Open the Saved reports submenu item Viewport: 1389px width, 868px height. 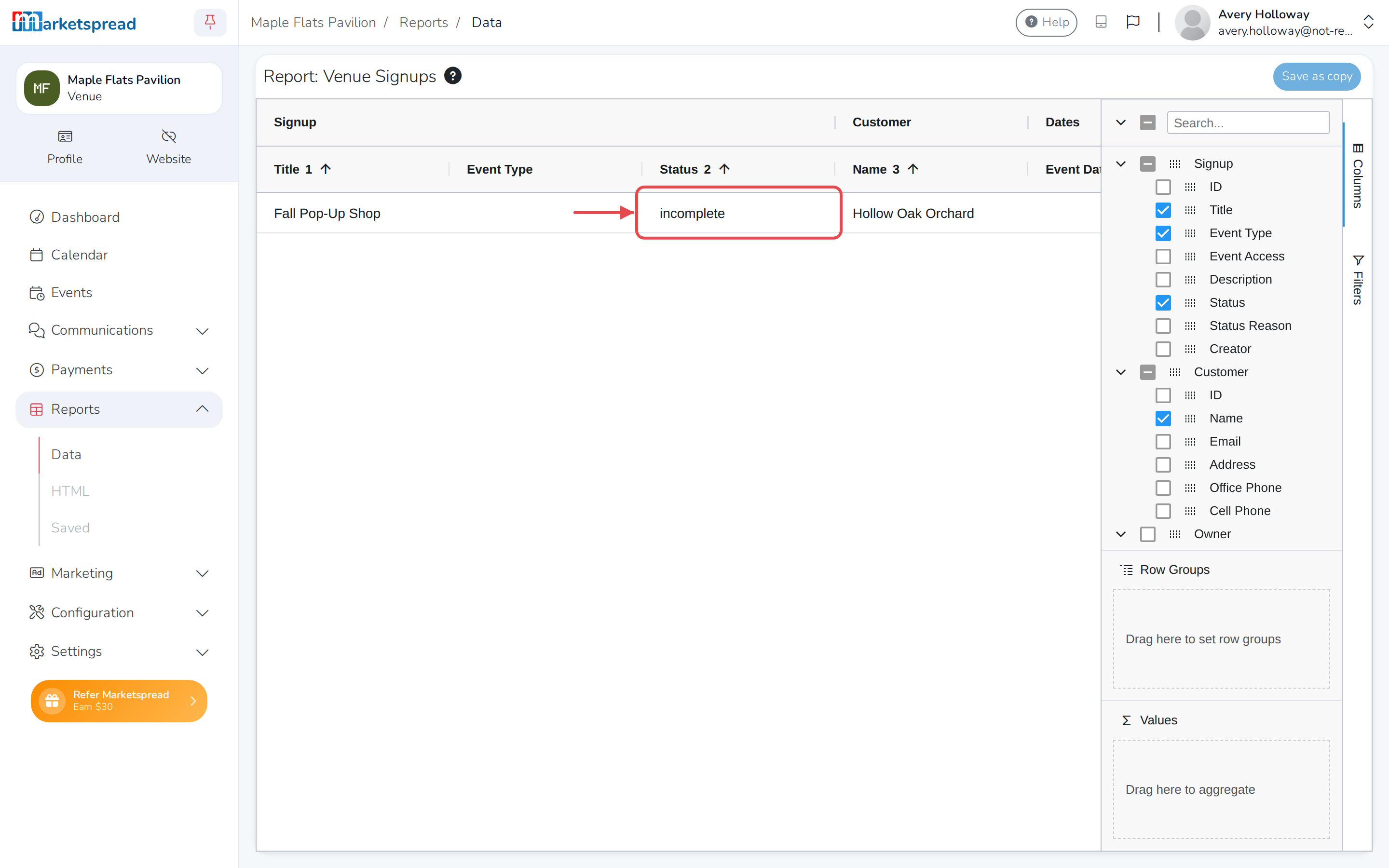point(70,528)
